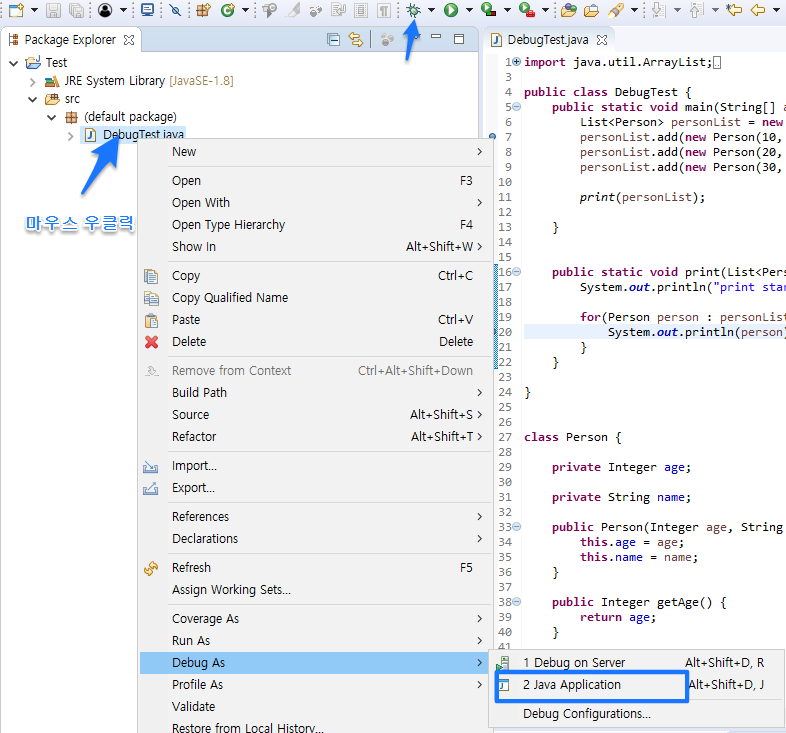Click the New wizard toolbar icon
Screen dimensions: 786x733
tap(16, 10)
